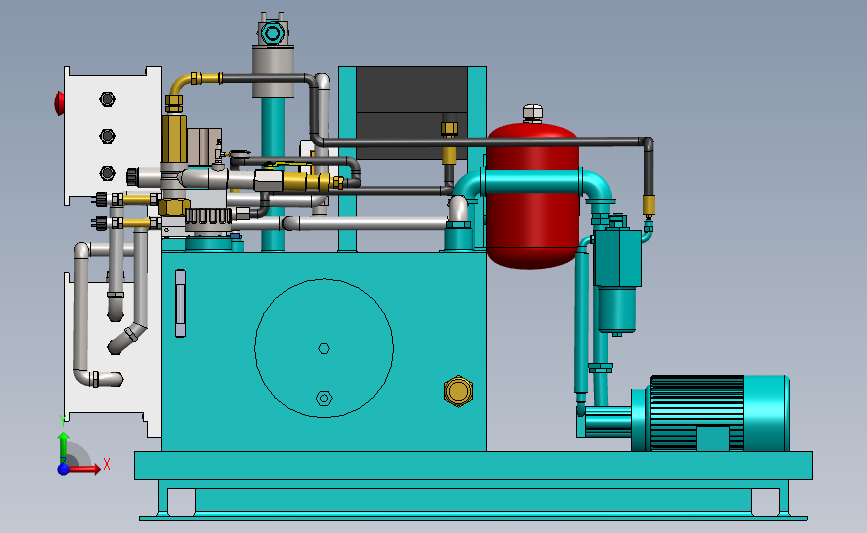867x533 pixels.
Task: Click the teal ring atop the breather
Action: 272,33
